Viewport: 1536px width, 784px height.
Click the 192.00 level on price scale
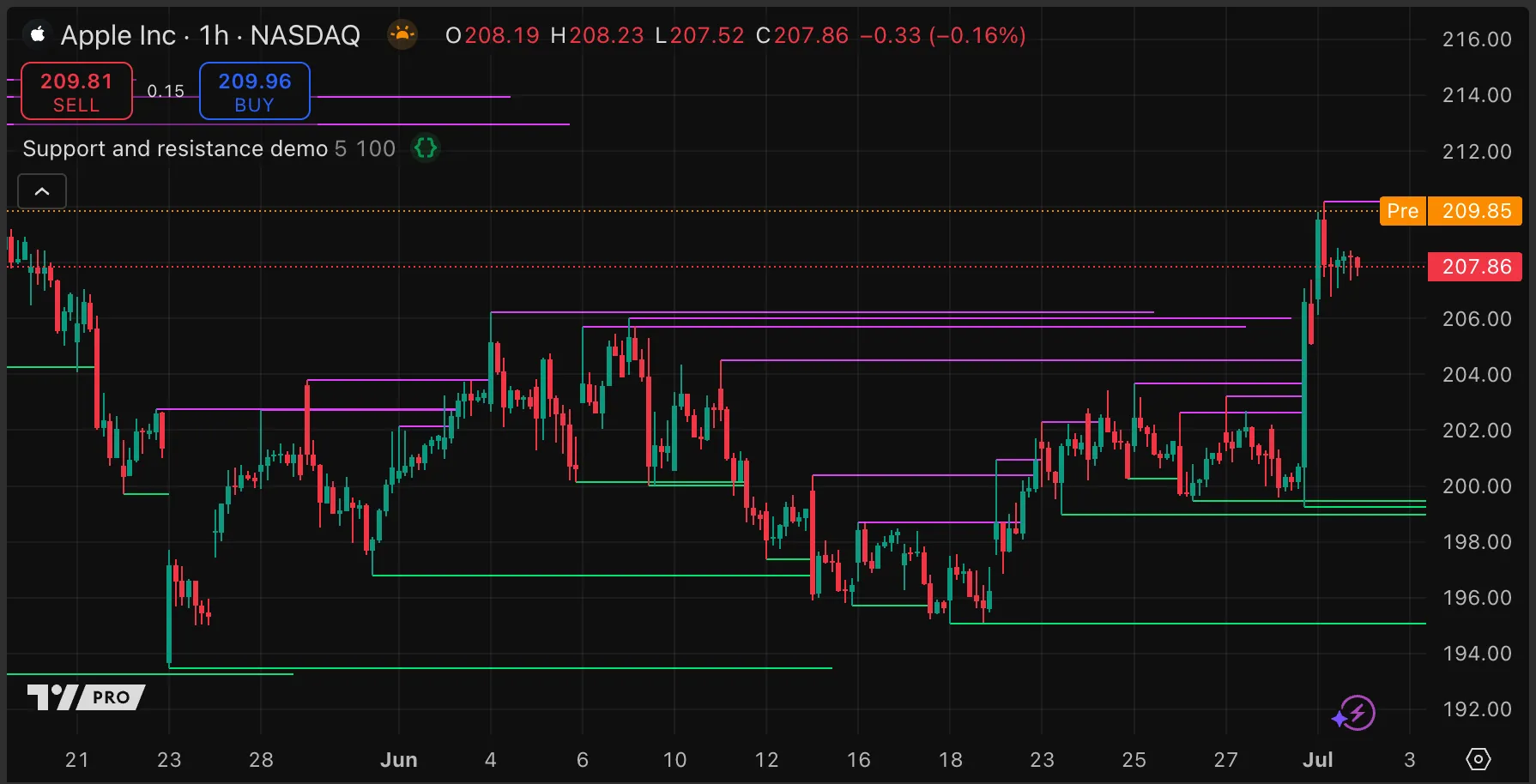pyautogui.click(x=1476, y=709)
